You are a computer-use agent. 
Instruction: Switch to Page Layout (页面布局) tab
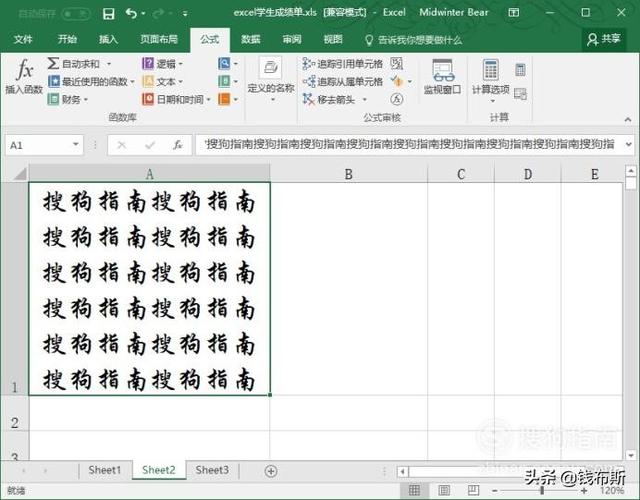coord(159,39)
